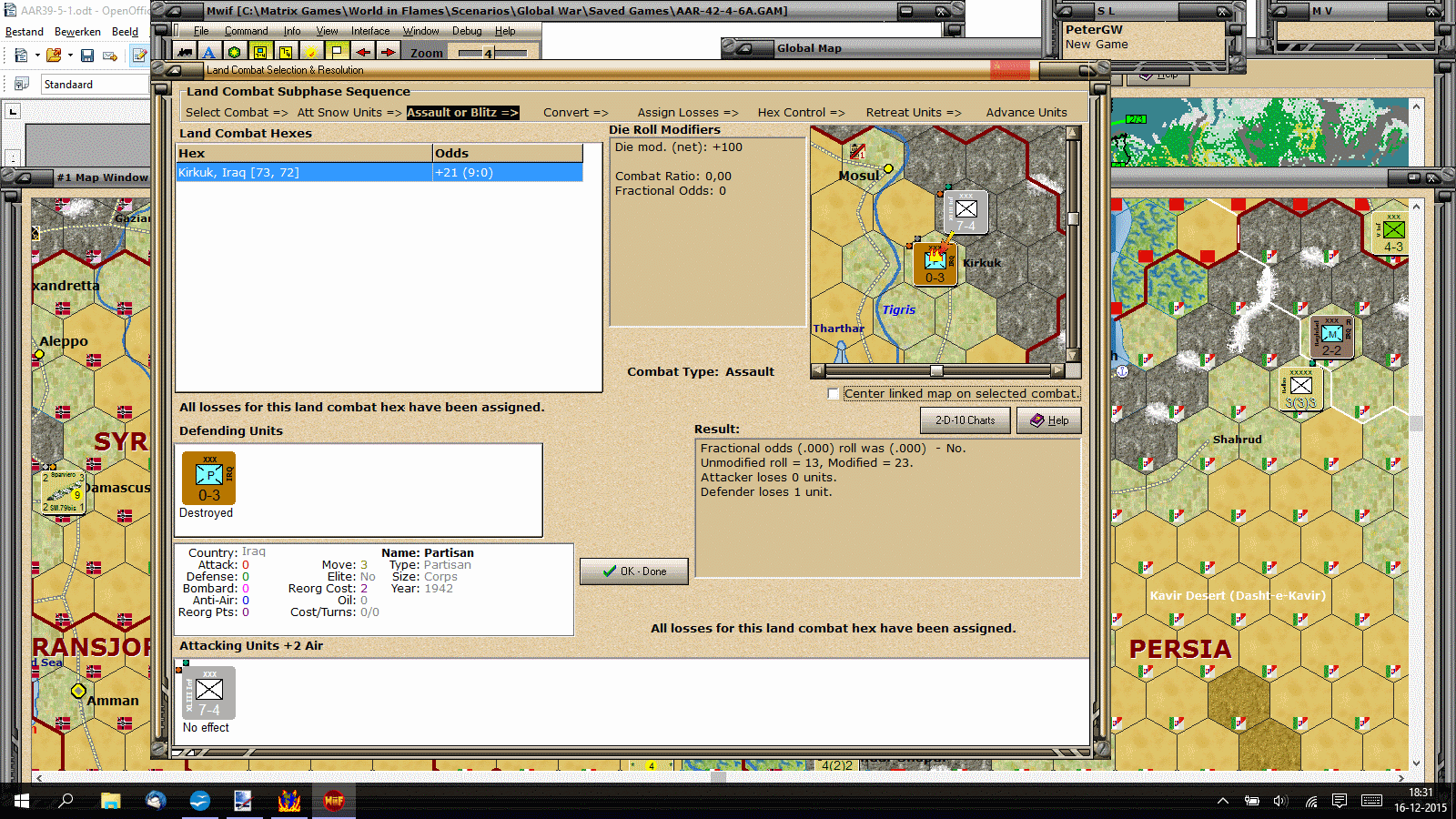Click the combat minimap vertical scrollbar thumb
The width and height of the screenshot is (1456, 819).
point(1074,218)
